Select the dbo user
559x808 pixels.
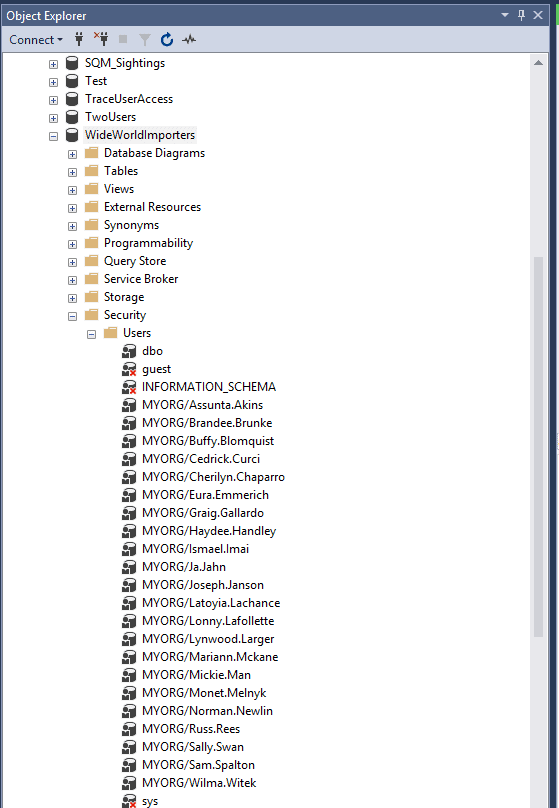click(x=153, y=351)
